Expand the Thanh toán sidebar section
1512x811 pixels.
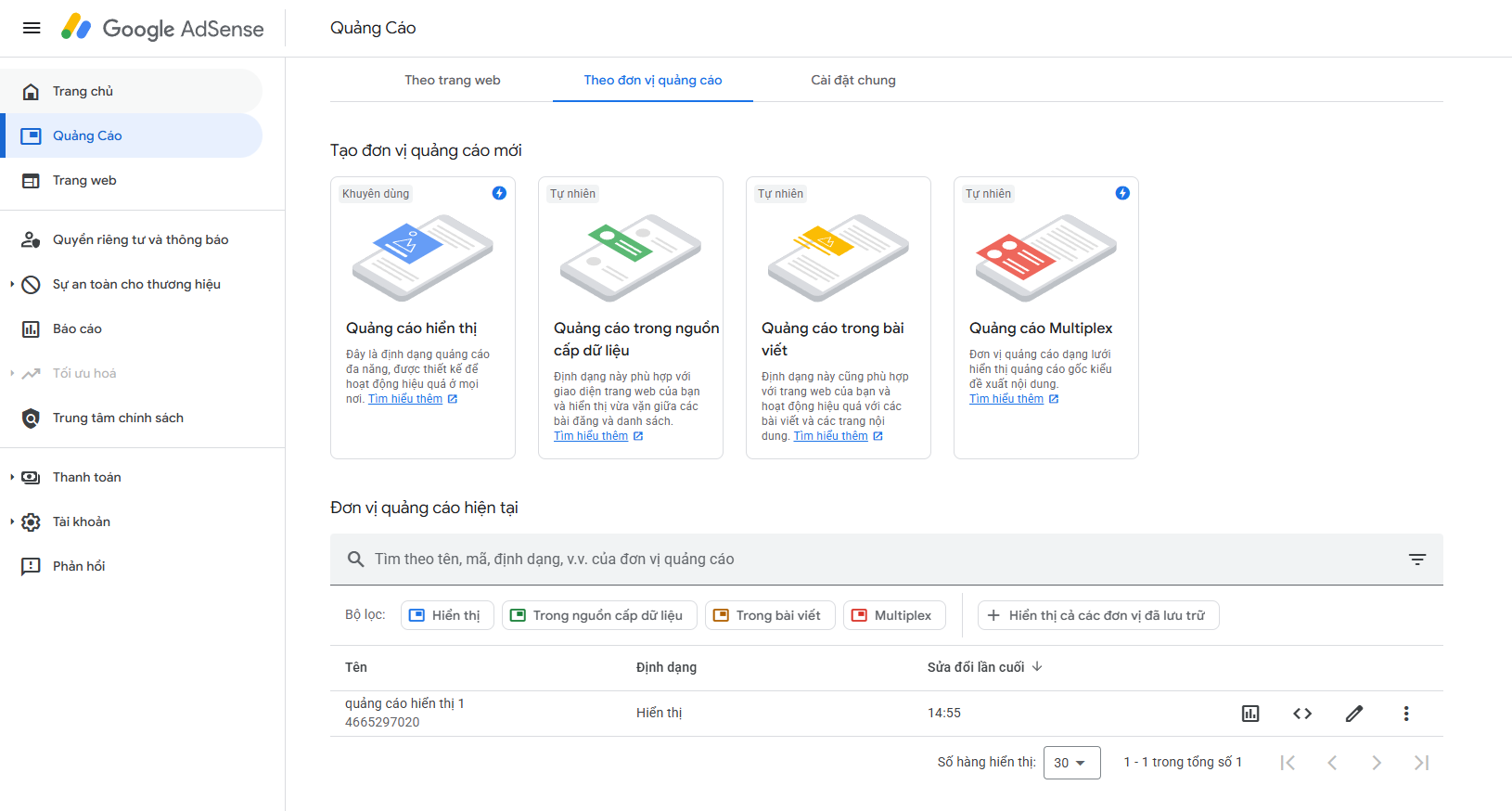[x=86, y=477]
